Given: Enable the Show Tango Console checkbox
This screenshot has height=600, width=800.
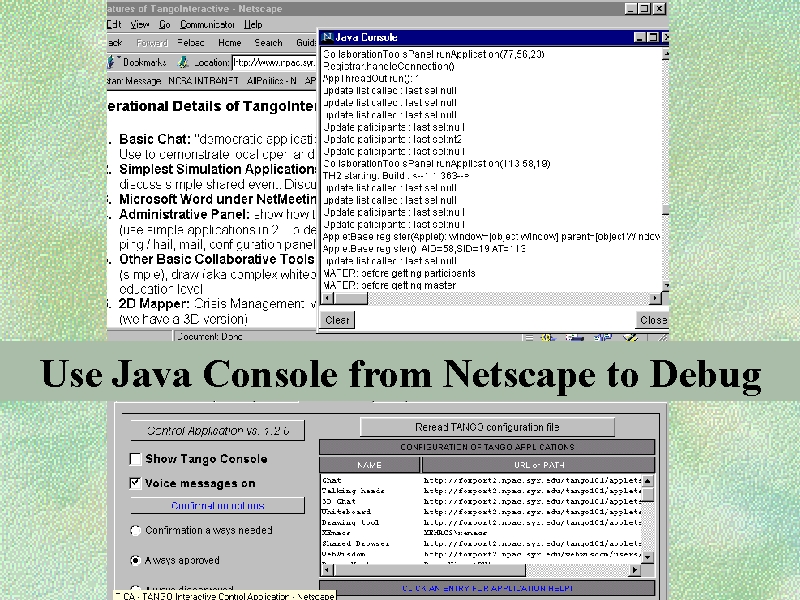Looking at the screenshot, I should coord(135,459).
